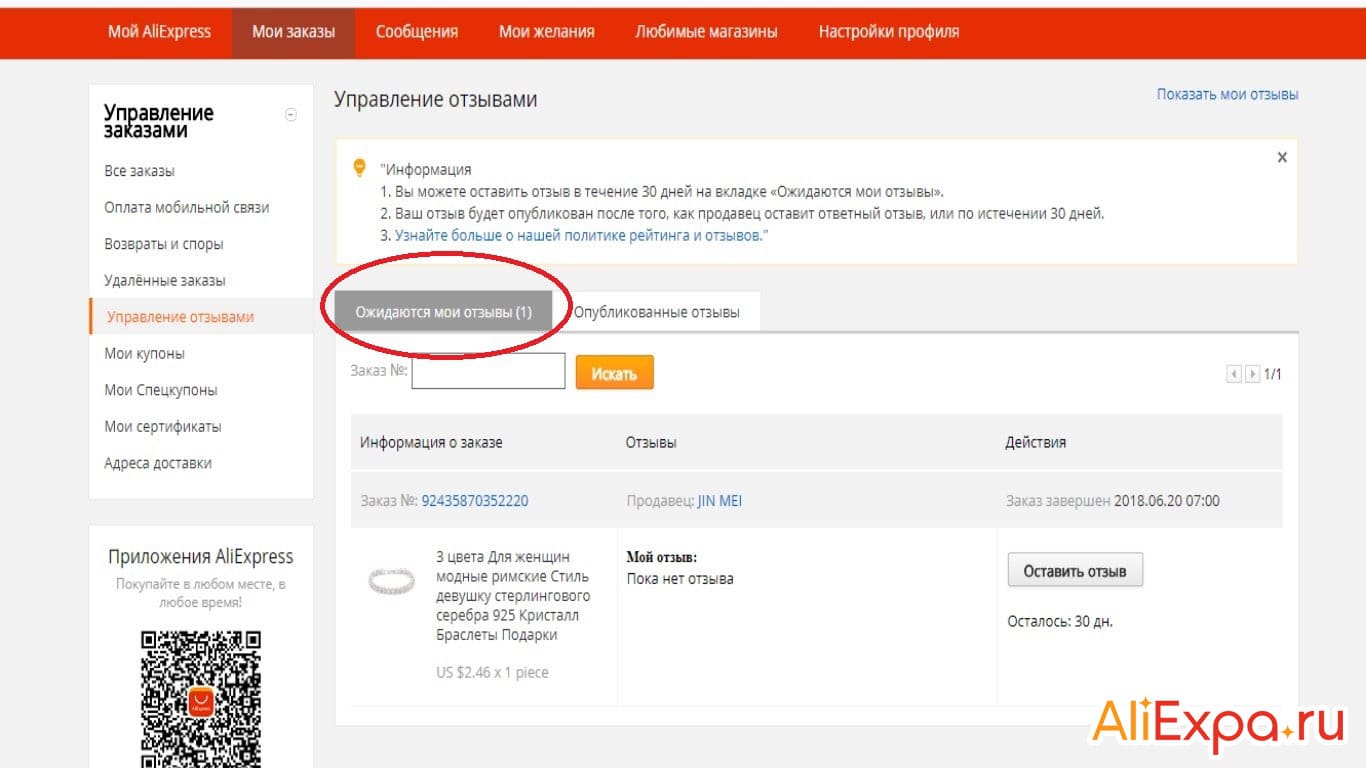The image size is (1366, 768).
Task: Click the Заказ завершен 2018.06.20 07:00 text
Action: (x=1113, y=501)
